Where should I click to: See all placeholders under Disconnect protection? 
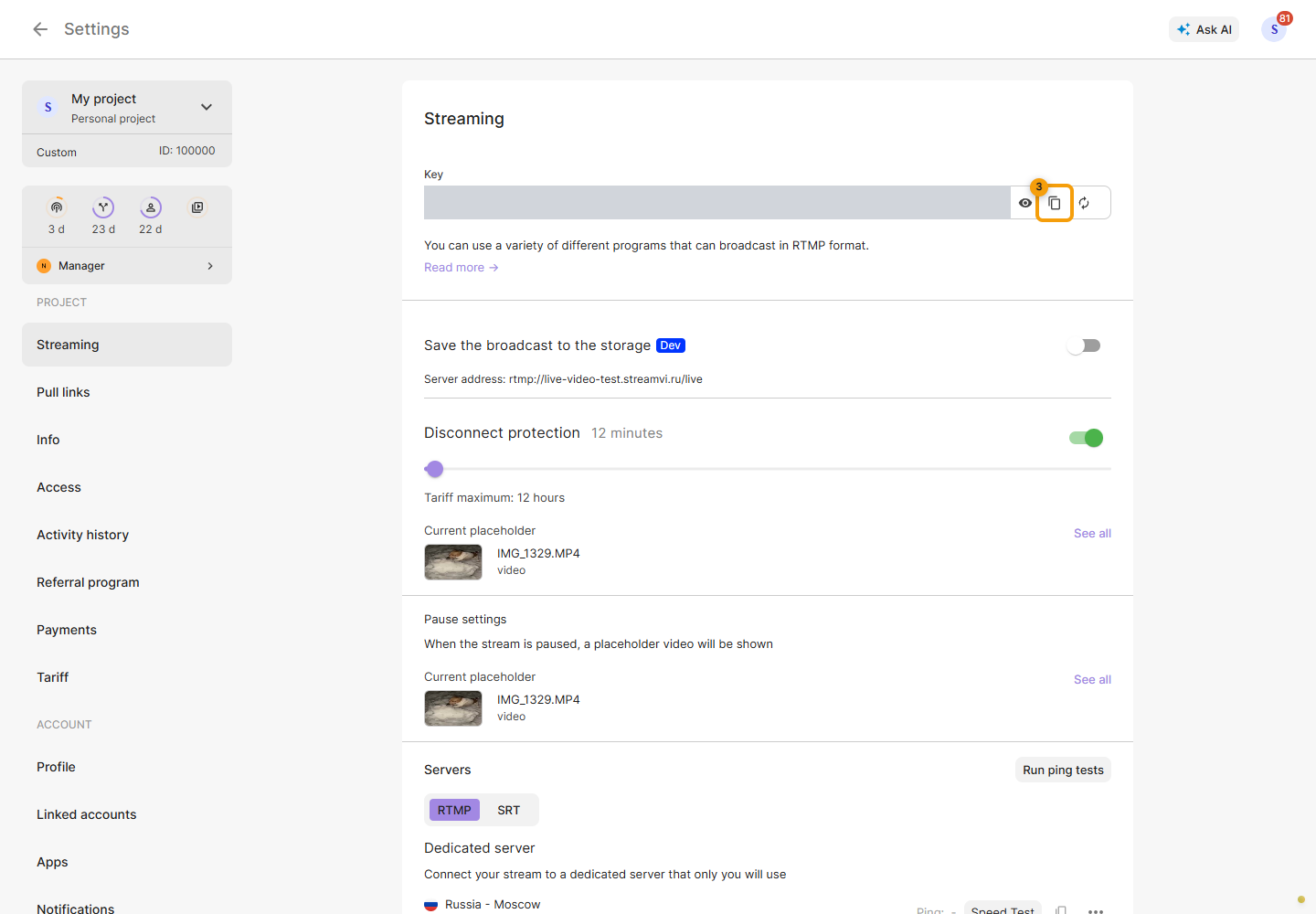point(1092,534)
